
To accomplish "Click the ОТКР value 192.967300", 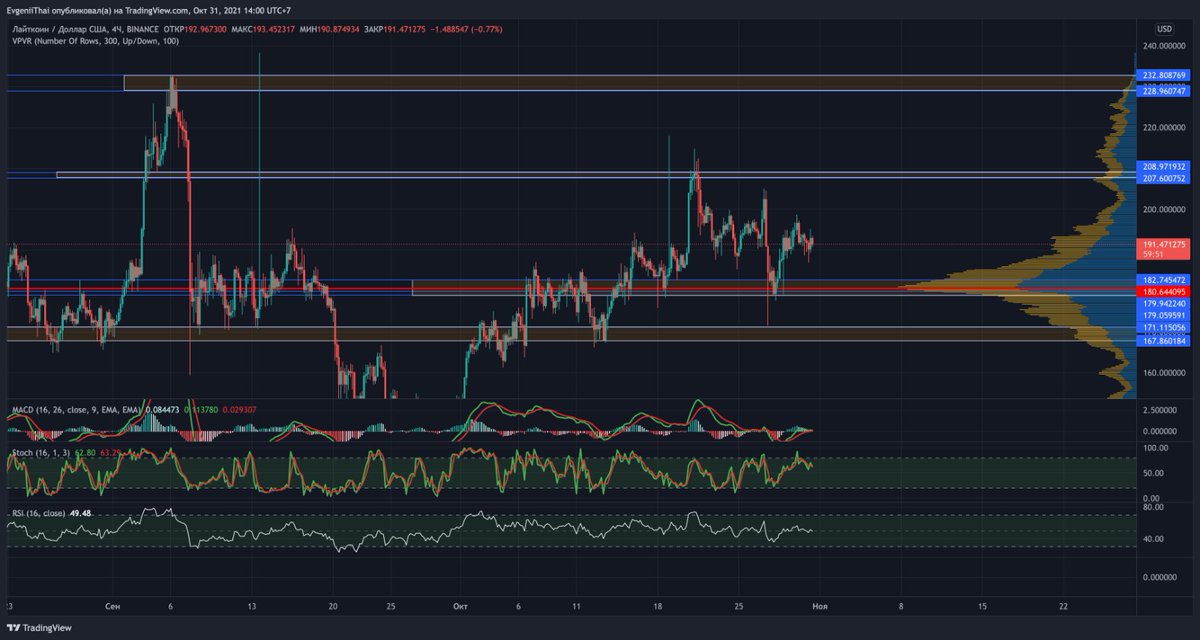I will (208, 30).
